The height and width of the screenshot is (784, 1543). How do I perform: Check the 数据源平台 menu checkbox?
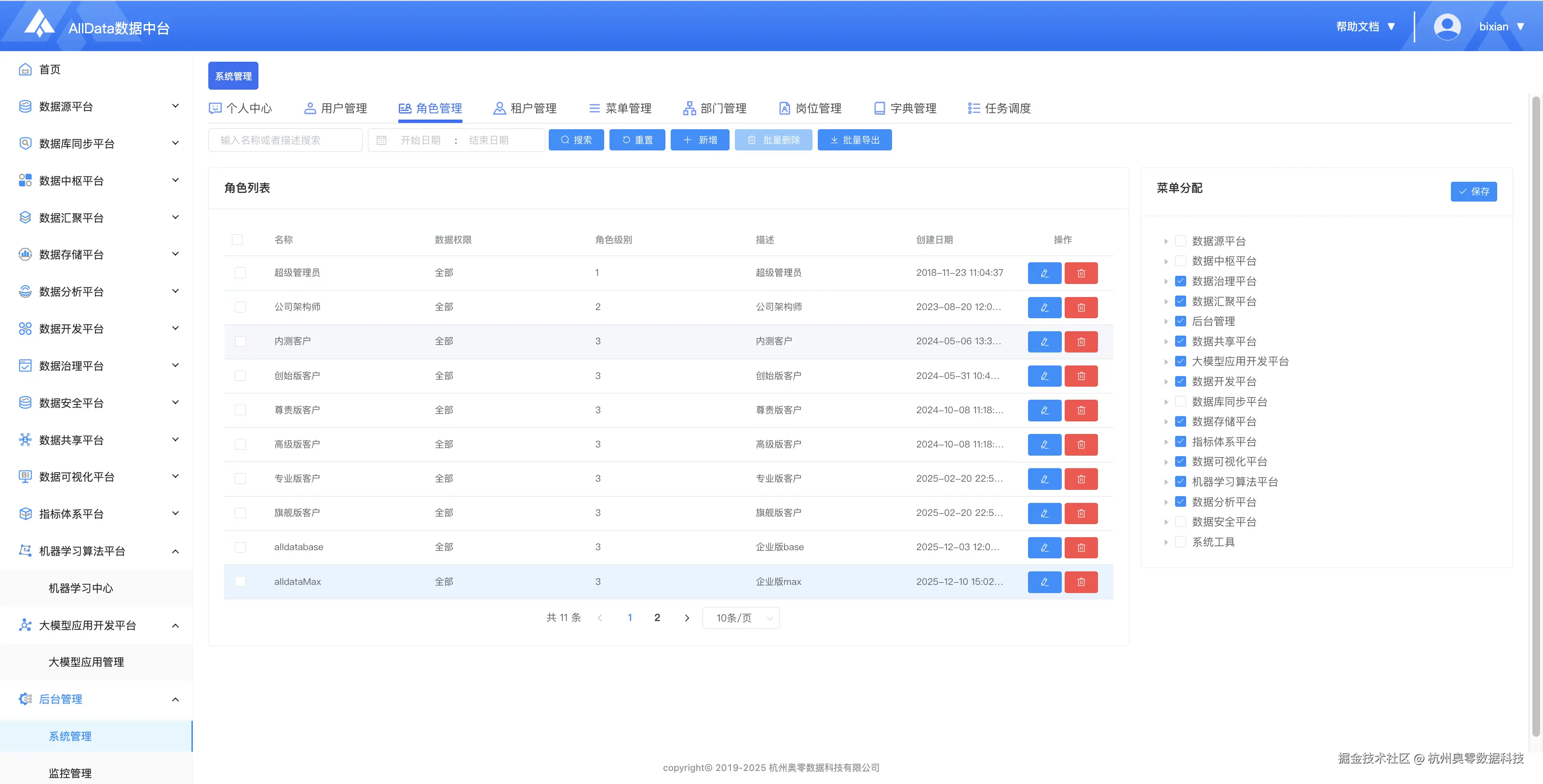click(1180, 241)
